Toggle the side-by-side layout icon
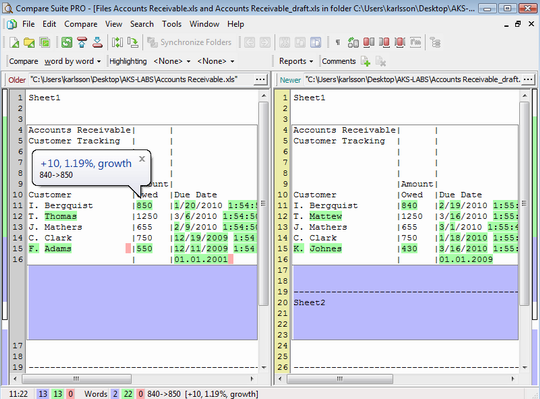This screenshot has width=540, height=399. (315, 43)
